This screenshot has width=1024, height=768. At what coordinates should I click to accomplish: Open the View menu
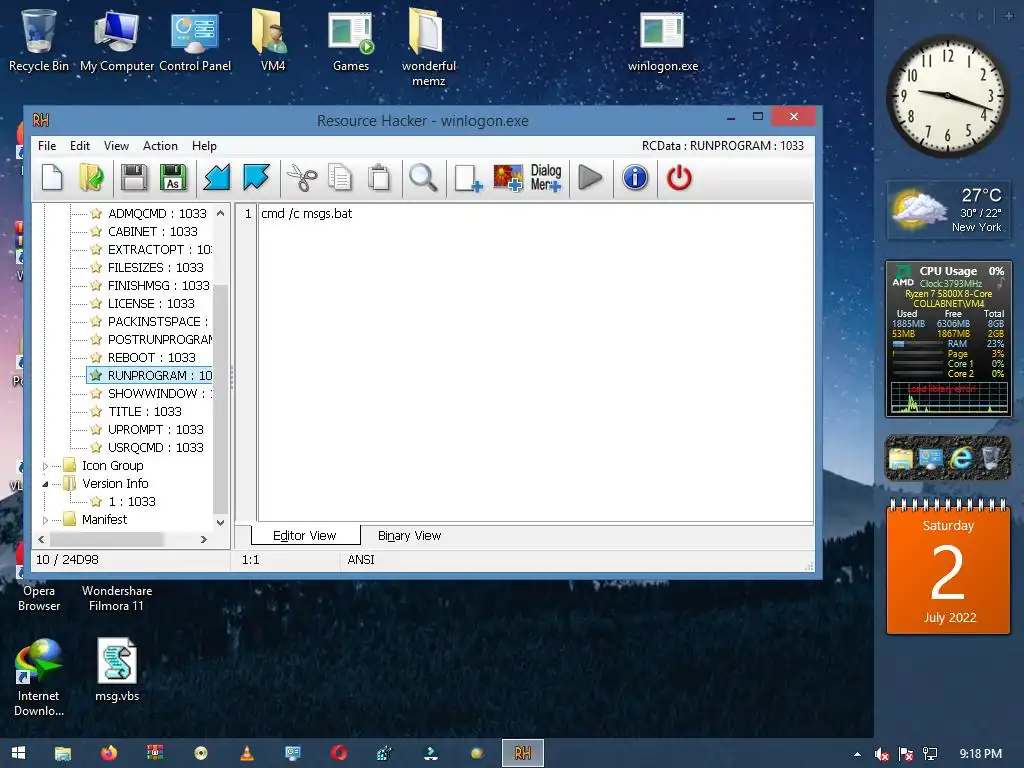coord(116,146)
